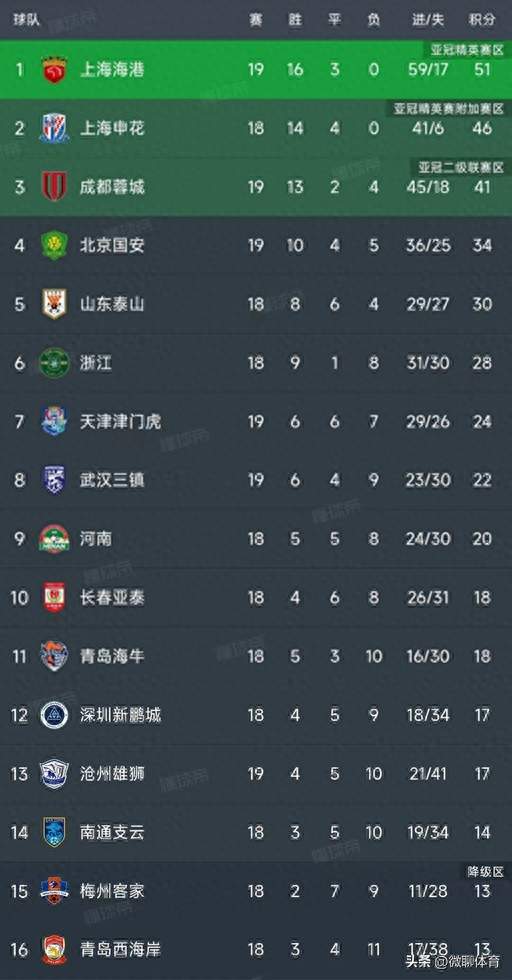Open the 长春亚泰 team name link
The width and height of the screenshot is (512, 980).
click(x=113, y=598)
